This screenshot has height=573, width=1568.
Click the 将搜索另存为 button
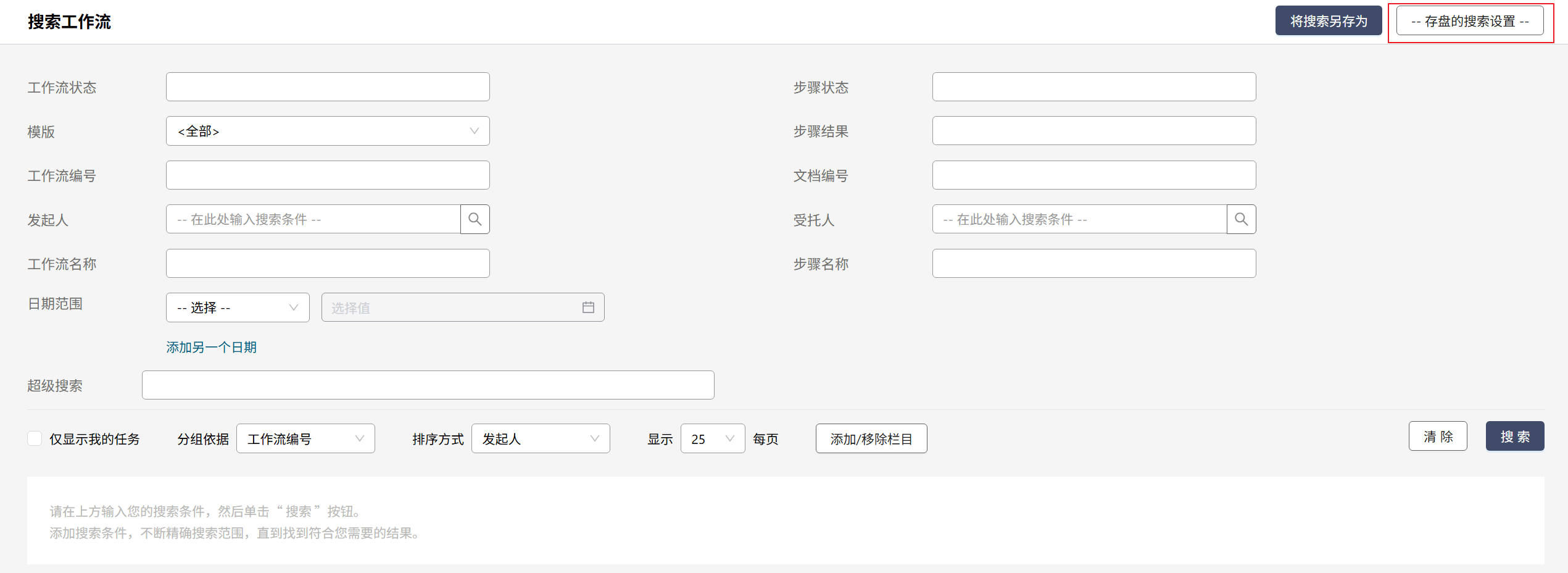tap(1328, 21)
